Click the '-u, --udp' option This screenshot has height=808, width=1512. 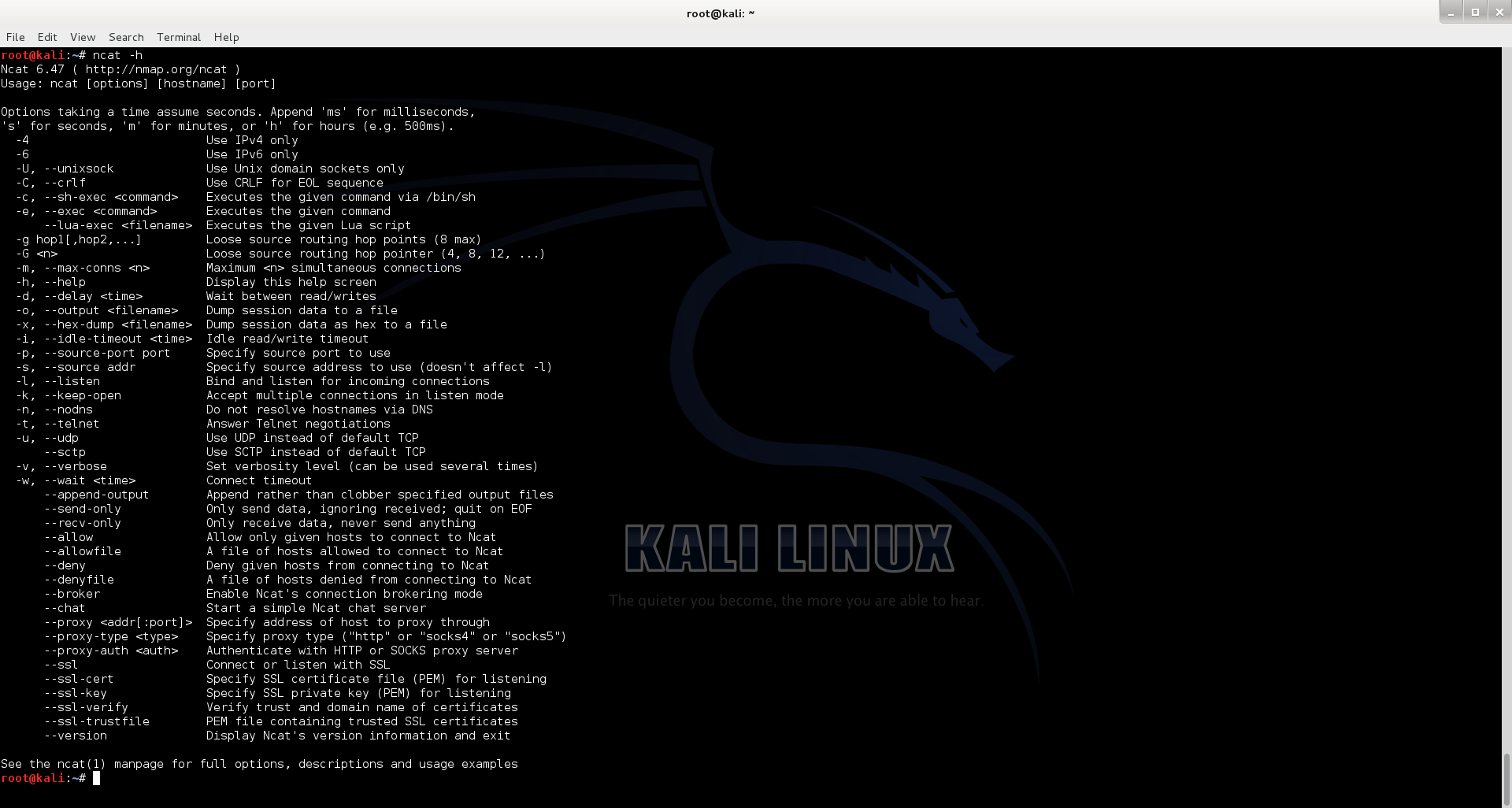coord(47,438)
